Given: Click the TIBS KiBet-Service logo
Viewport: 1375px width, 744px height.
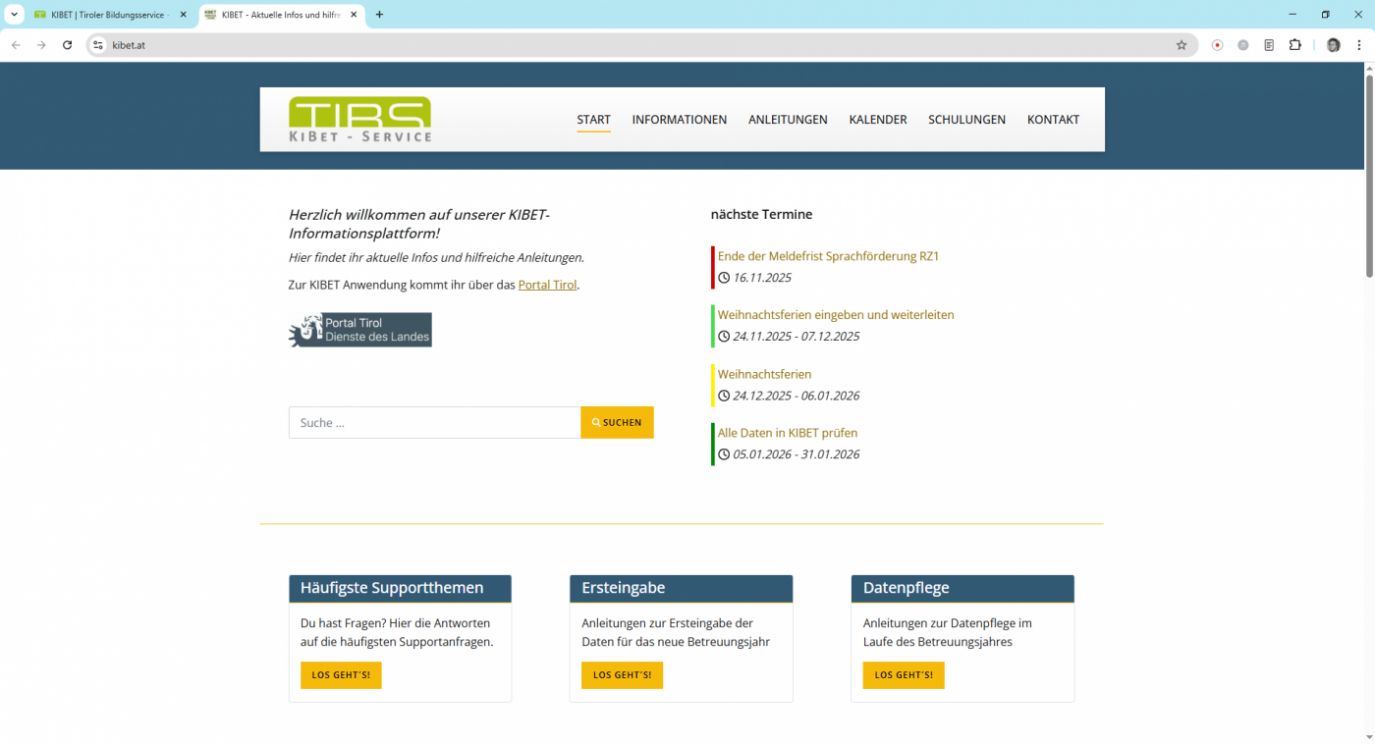Looking at the screenshot, I should click(x=359, y=118).
